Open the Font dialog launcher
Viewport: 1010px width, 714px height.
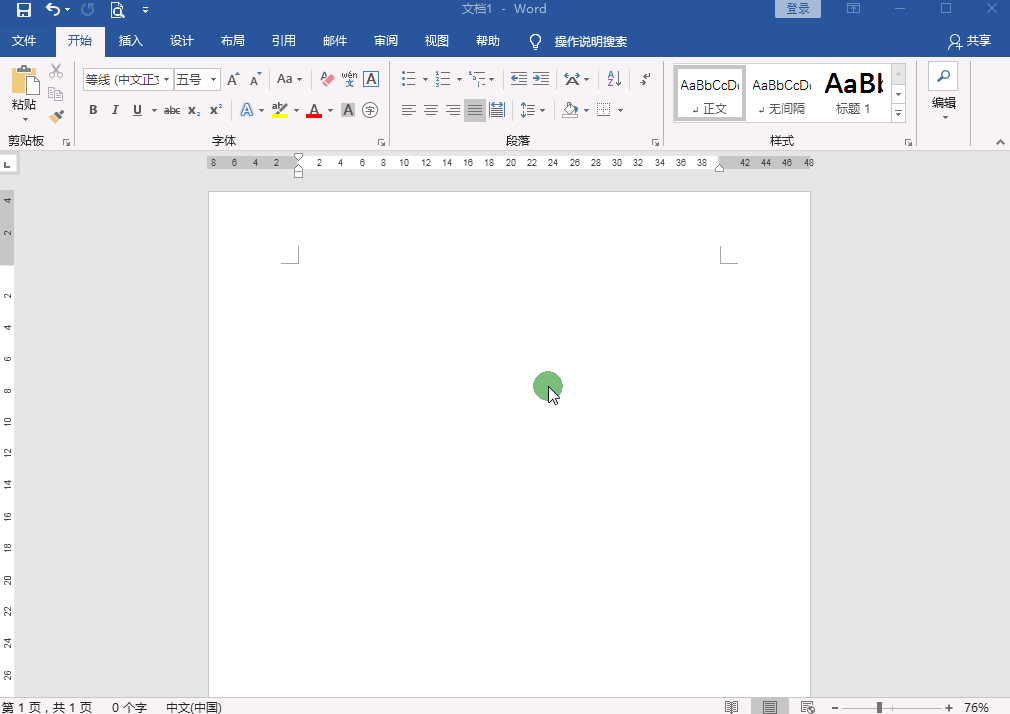381,142
